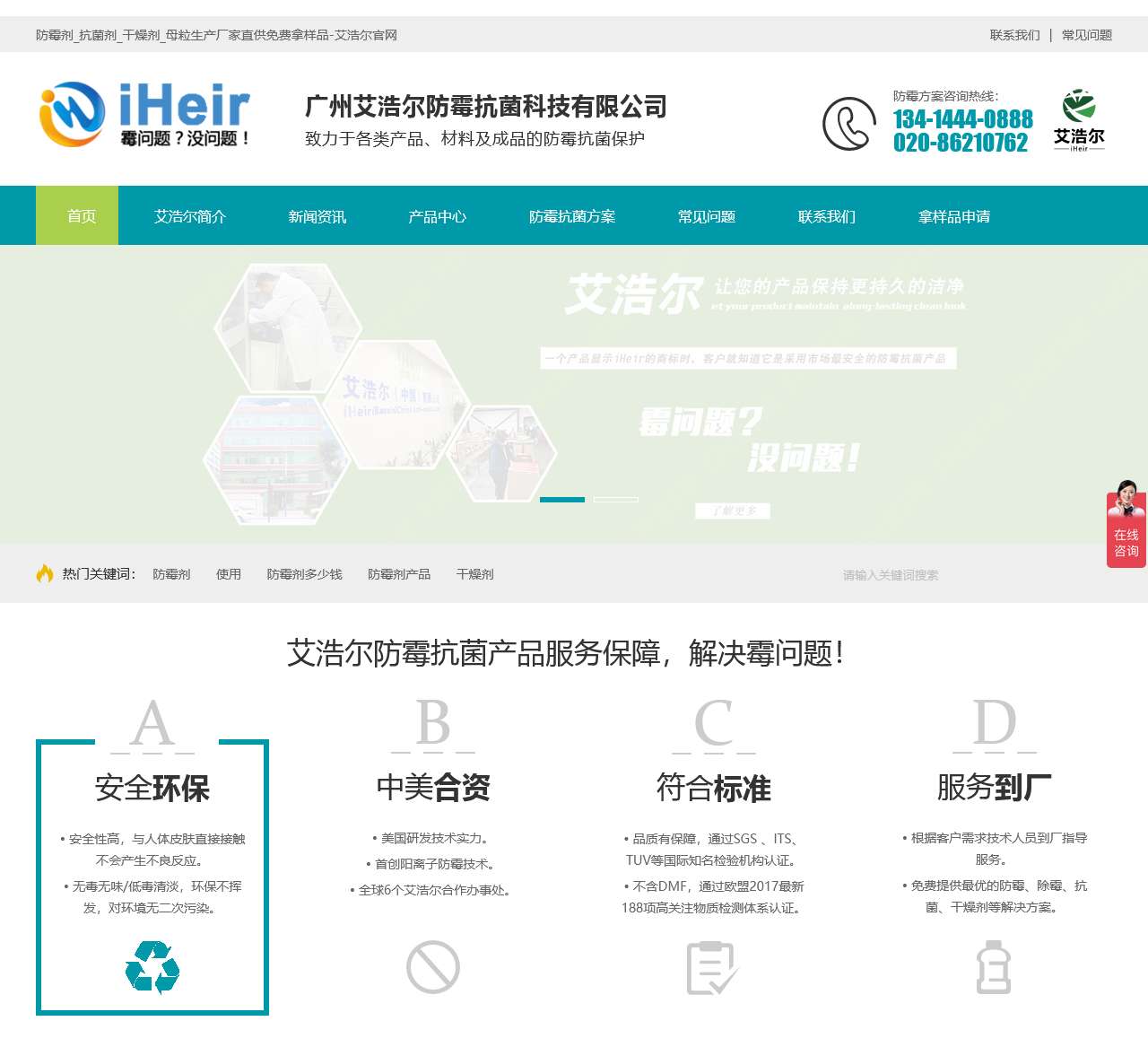Click text 美国研发技术实力。
The image size is (1148, 1047).
[434, 838]
